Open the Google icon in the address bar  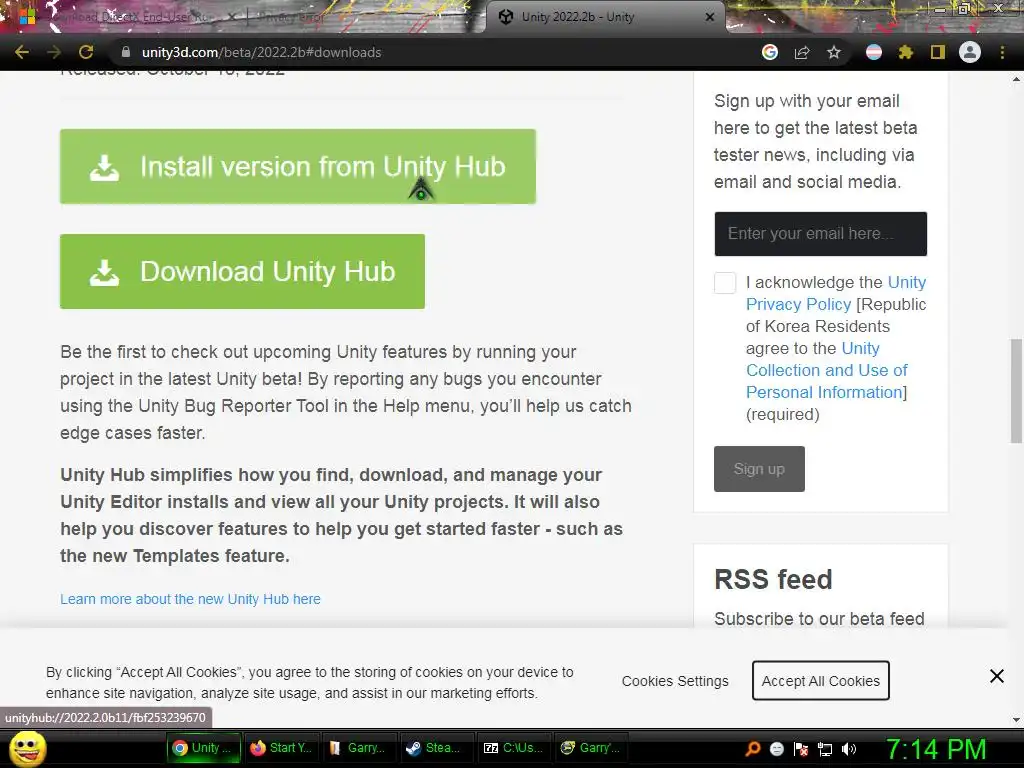770,52
